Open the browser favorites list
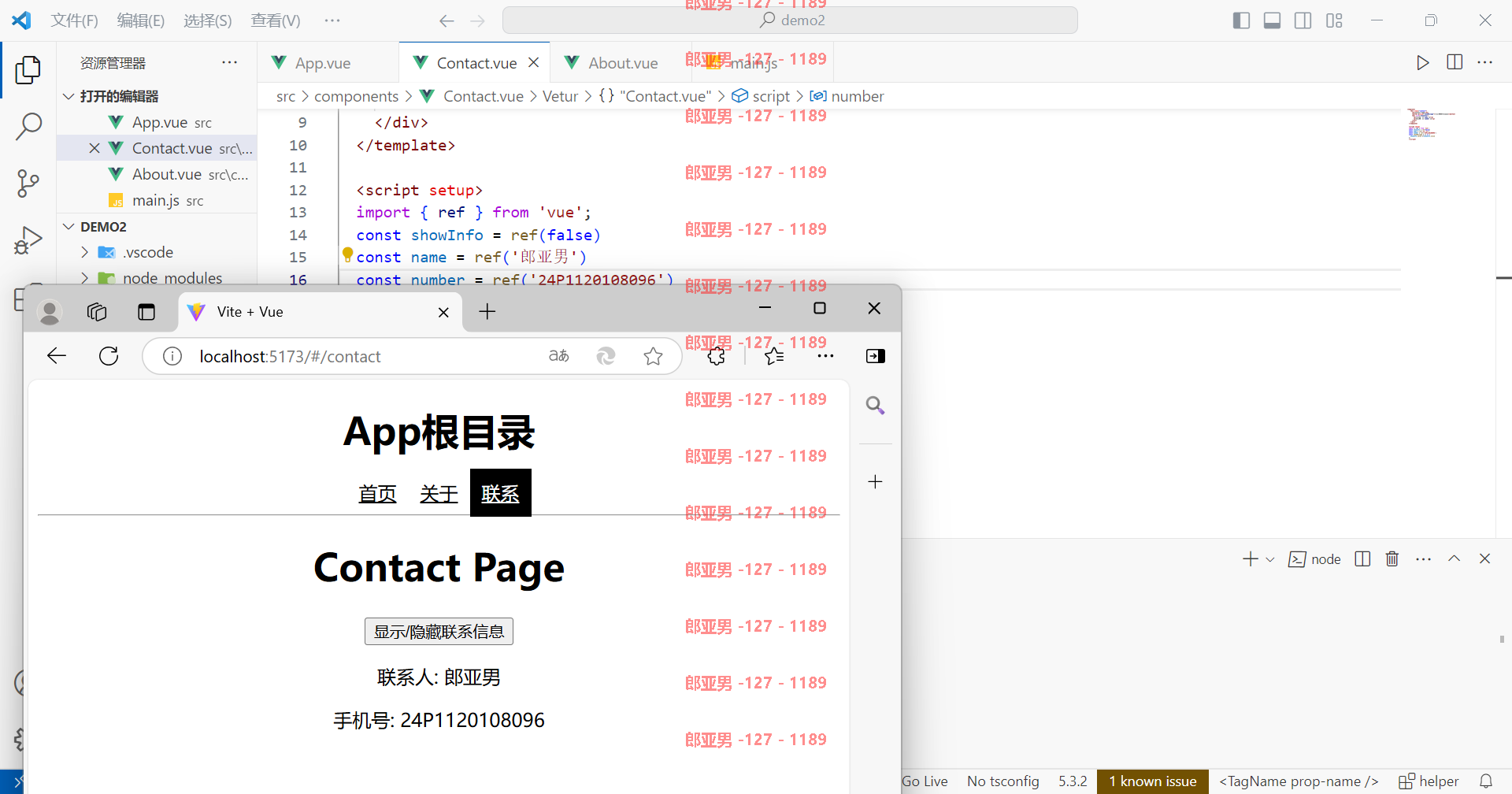 pyautogui.click(x=774, y=356)
